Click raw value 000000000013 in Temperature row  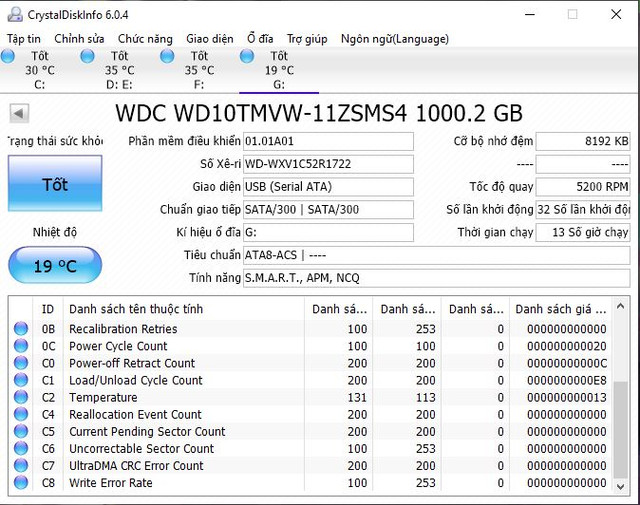pos(567,397)
